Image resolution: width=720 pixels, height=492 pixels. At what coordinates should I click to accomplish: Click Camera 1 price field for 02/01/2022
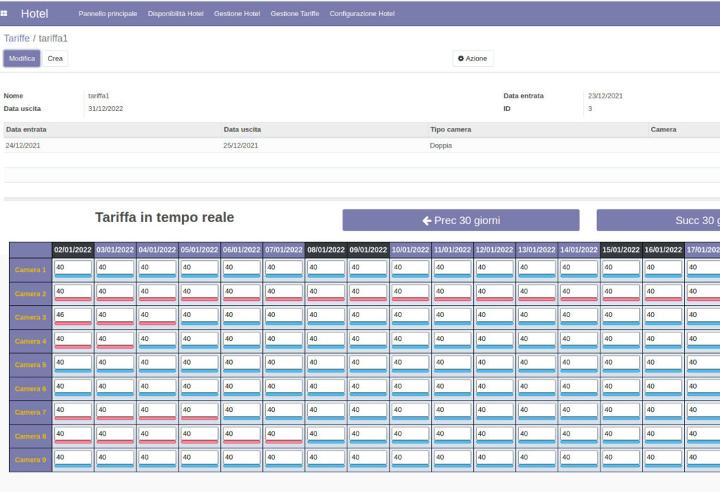pos(72,267)
